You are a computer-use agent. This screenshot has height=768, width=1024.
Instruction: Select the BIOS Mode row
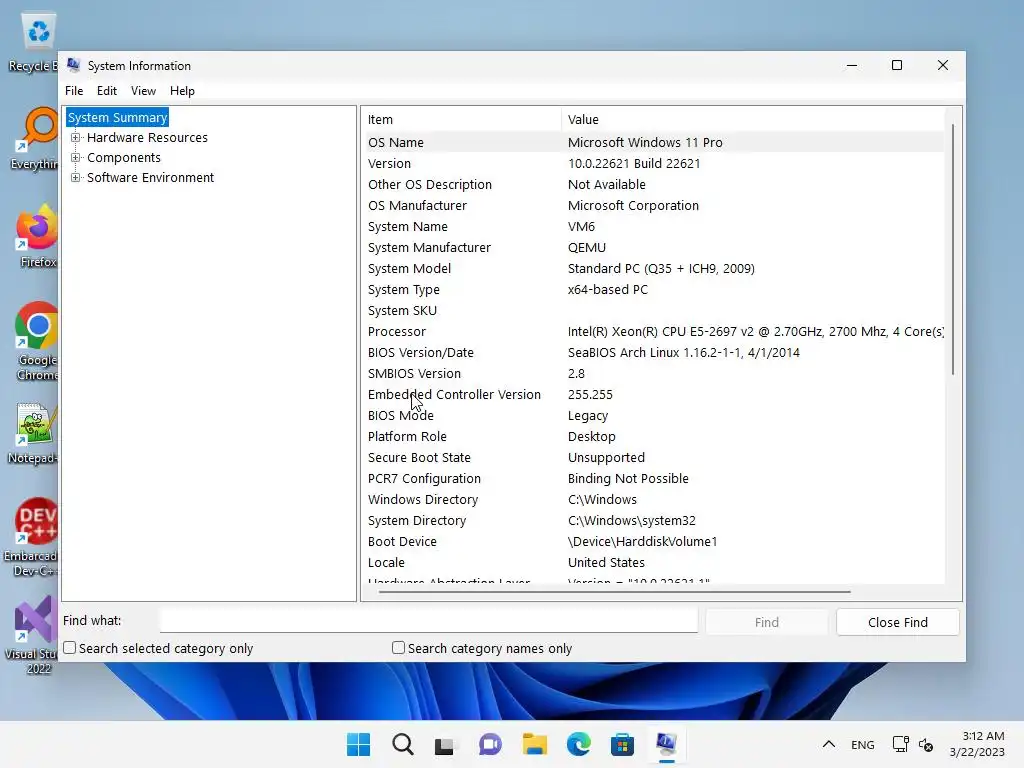[654, 415]
